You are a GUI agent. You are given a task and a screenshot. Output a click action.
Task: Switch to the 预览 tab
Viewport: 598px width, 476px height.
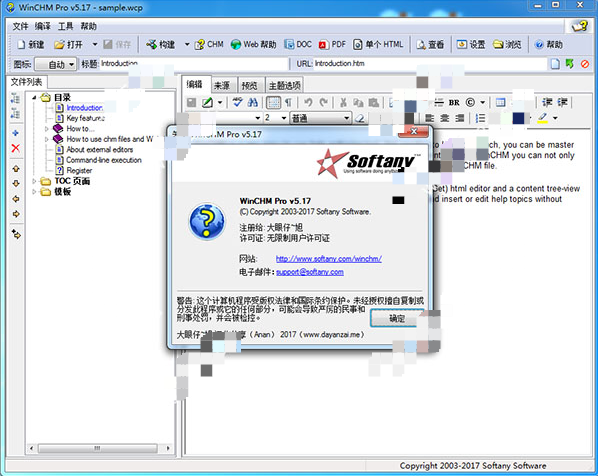(x=250, y=85)
